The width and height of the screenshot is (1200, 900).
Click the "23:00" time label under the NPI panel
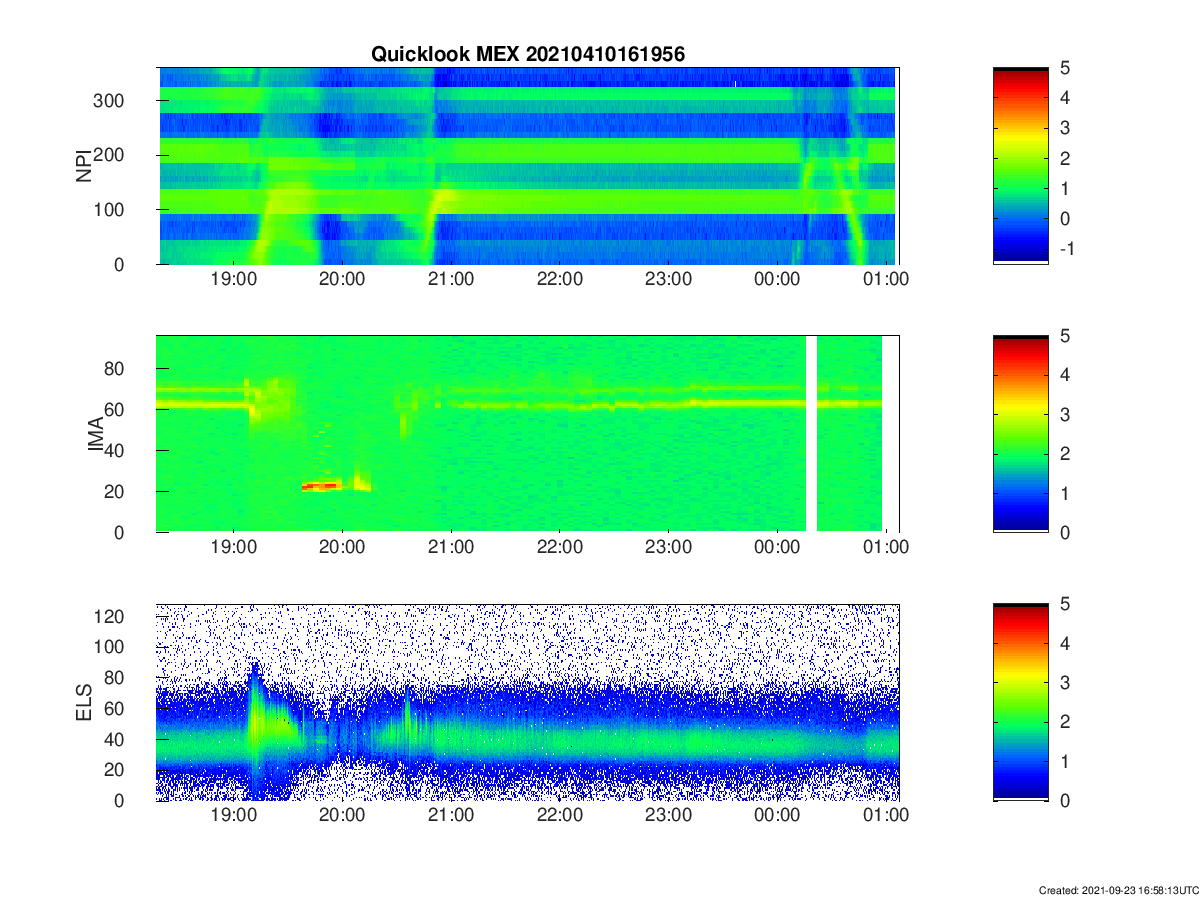click(669, 281)
